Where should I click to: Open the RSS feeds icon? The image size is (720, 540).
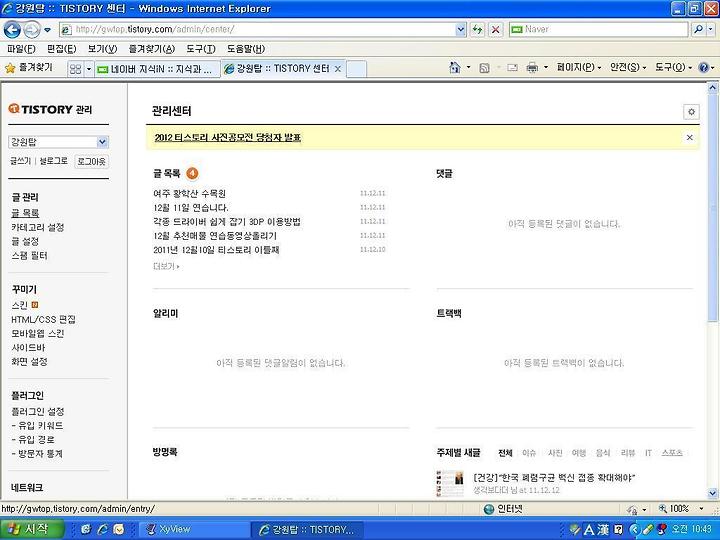click(484, 68)
